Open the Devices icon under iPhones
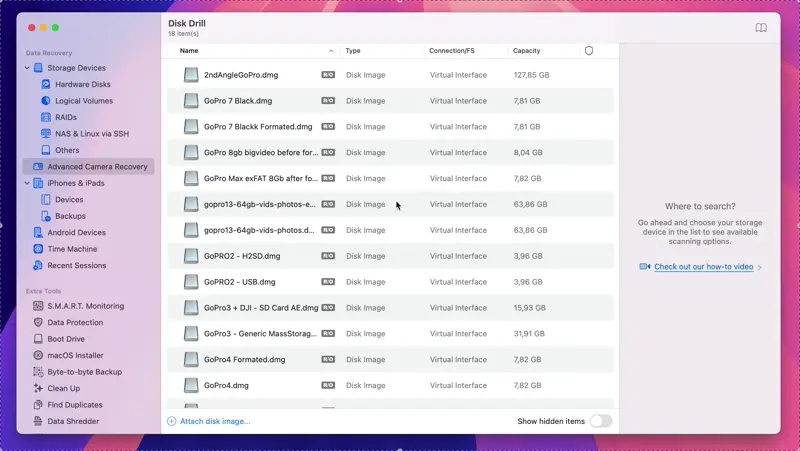Viewport: 800px width, 451px height. [46, 199]
